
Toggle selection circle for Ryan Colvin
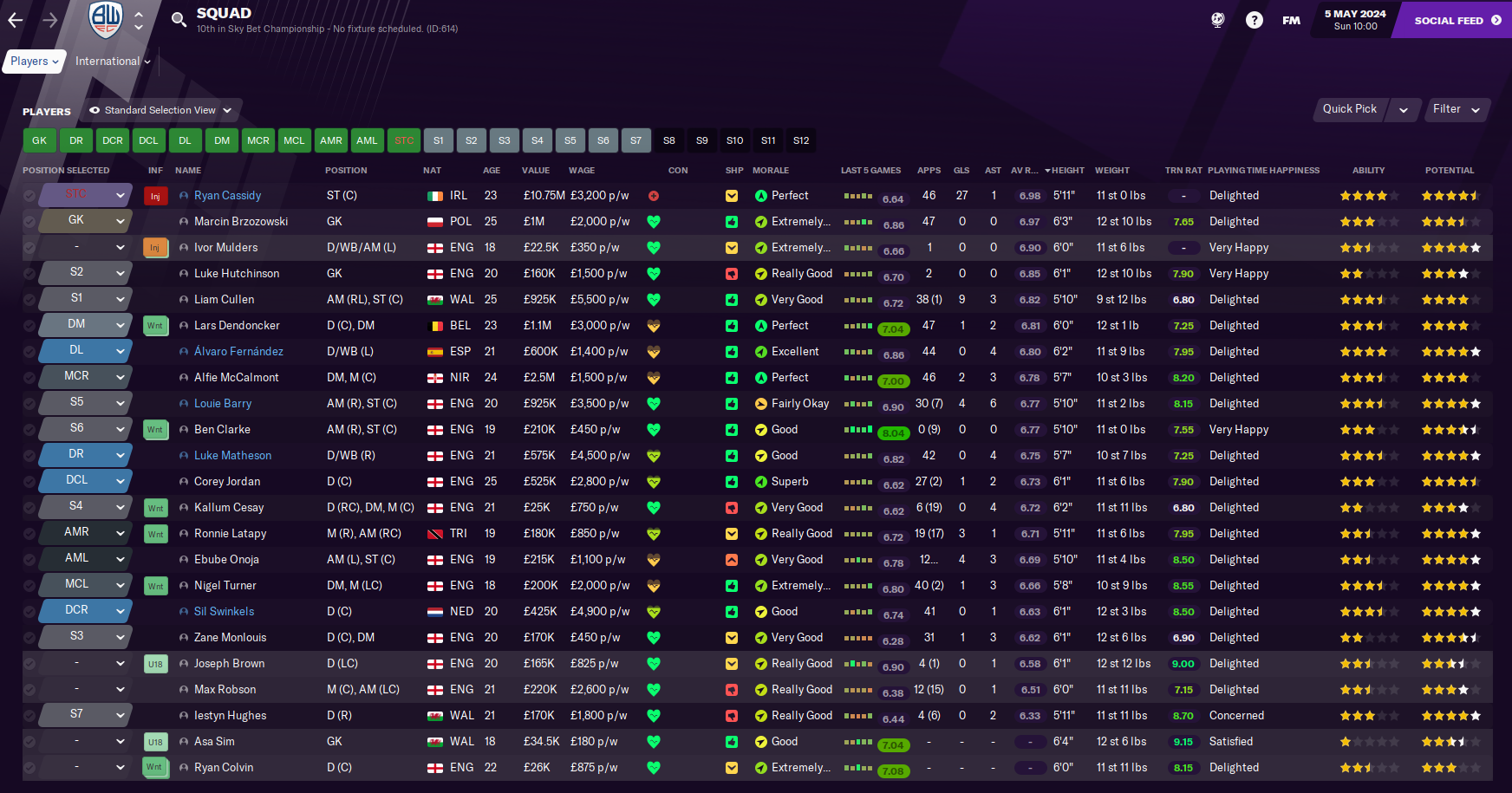click(x=29, y=768)
